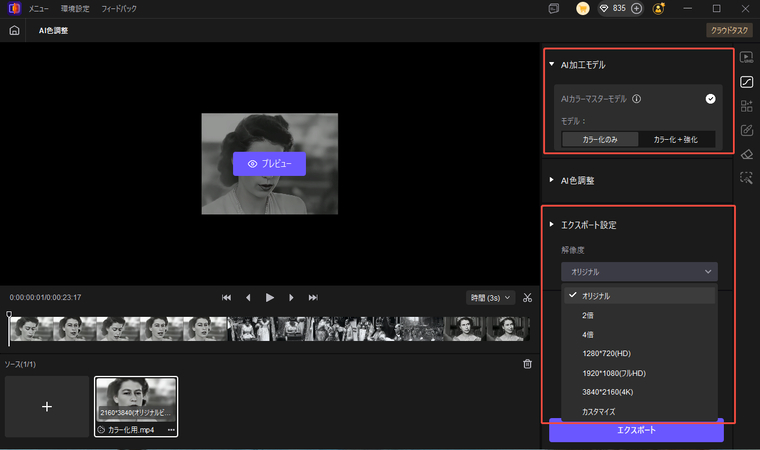Open the メニュー menu

coord(38,9)
